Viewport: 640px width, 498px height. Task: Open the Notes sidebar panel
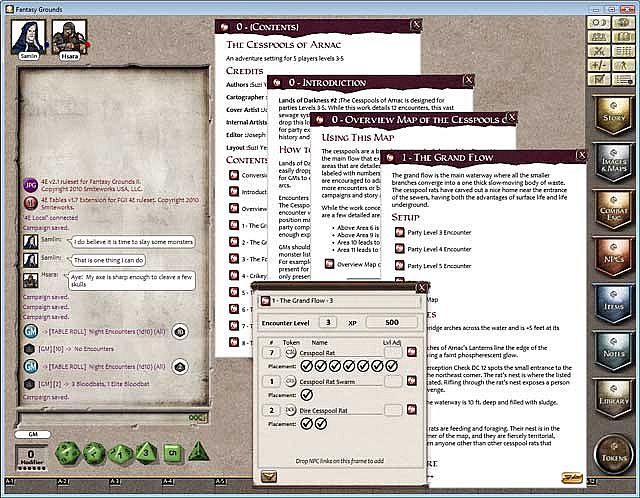tap(613, 351)
